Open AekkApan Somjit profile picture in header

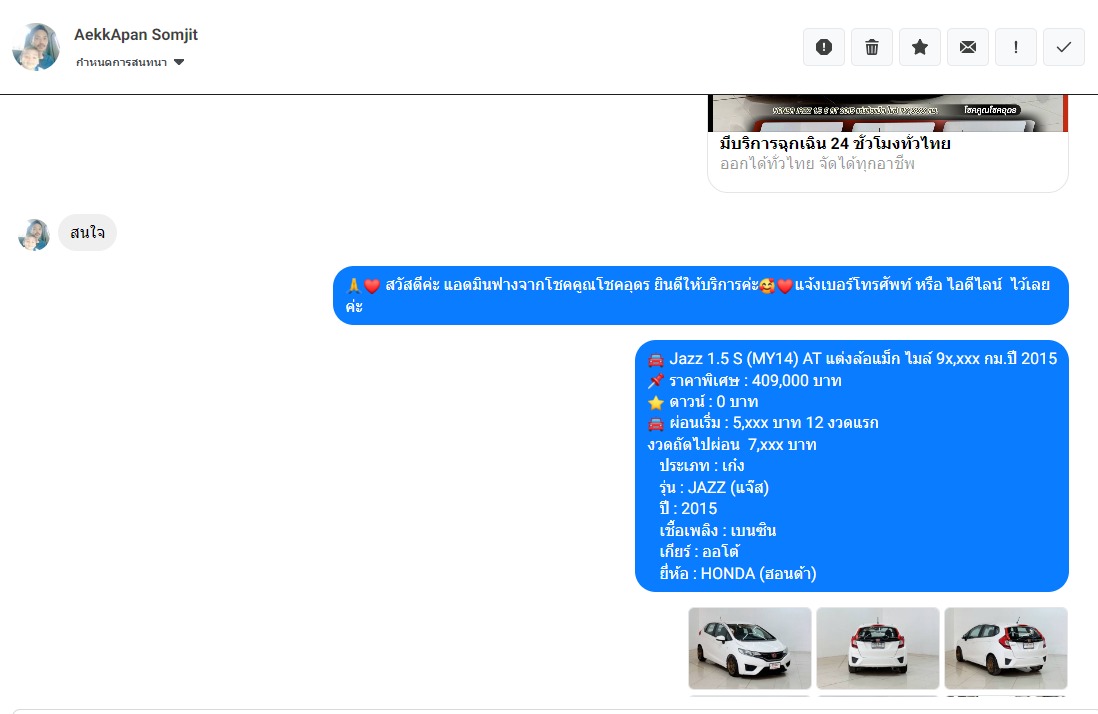pyautogui.click(x=36, y=47)
